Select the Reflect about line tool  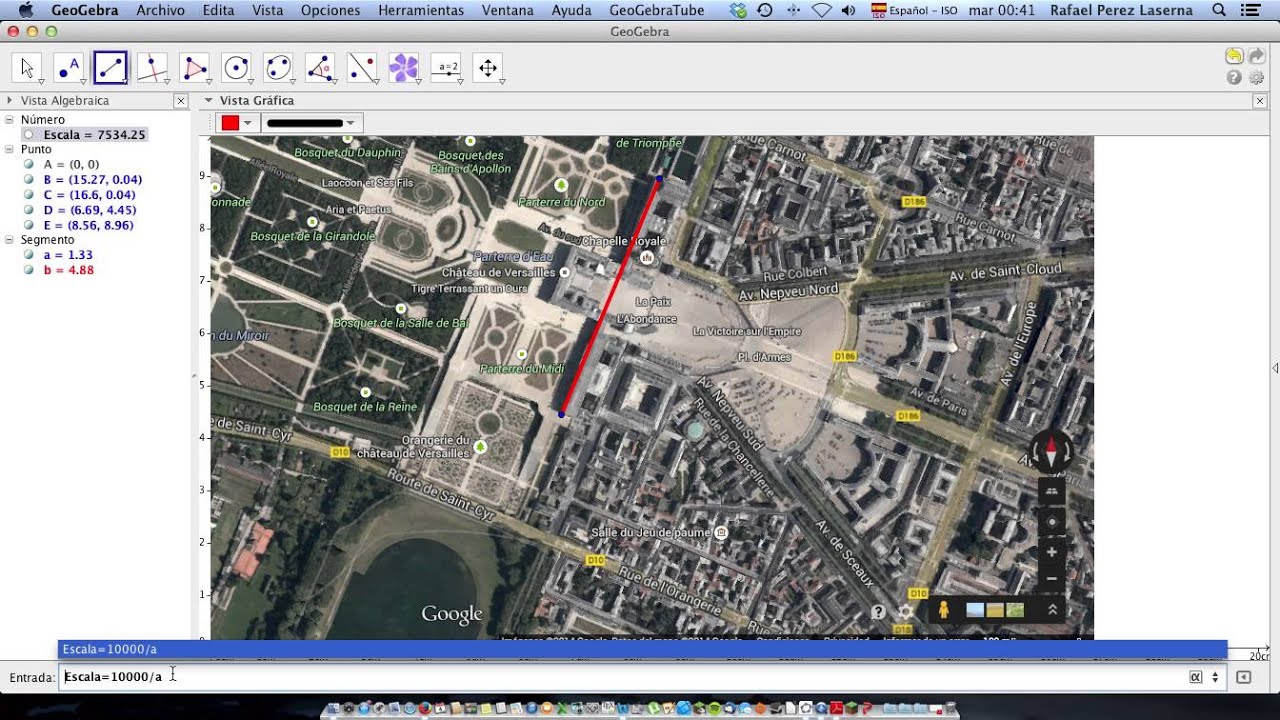pyautogui.click(x=363, y=68)
